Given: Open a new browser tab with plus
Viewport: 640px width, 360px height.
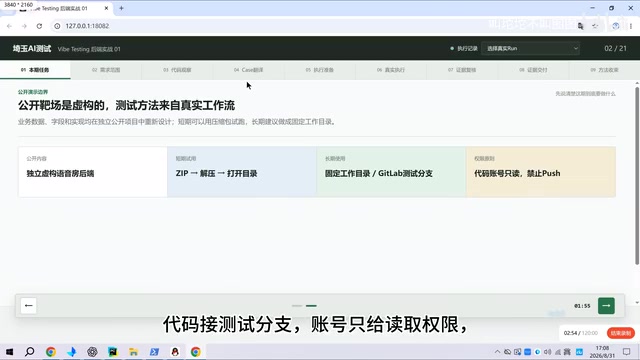Looking at the screenshot, I should pyautogui.click(x=121, y=8).
